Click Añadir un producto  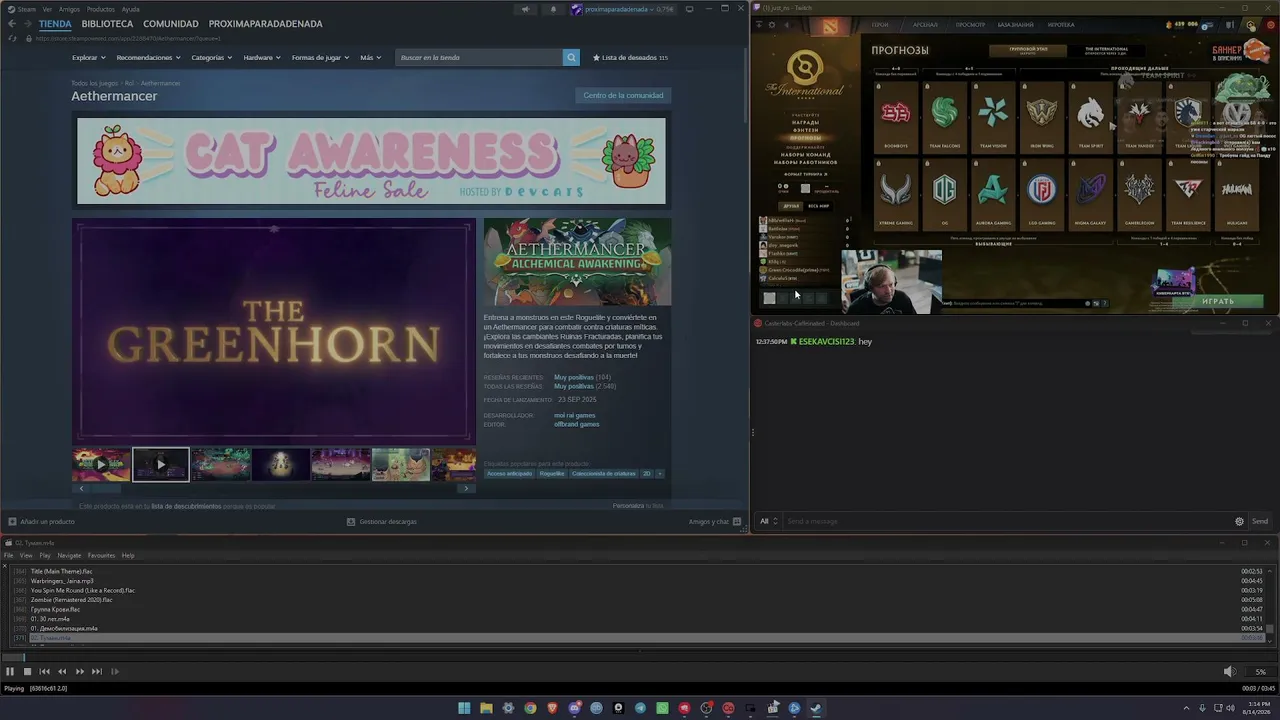coord(41,521)
